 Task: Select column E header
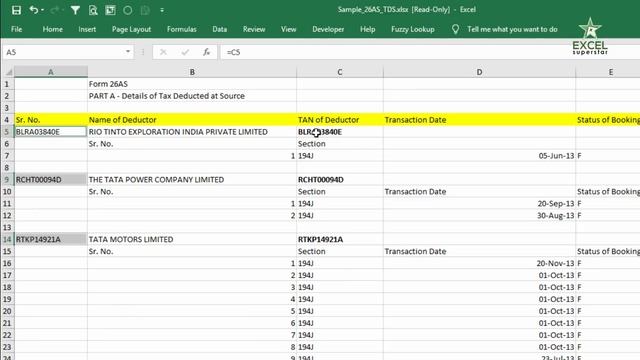click(608, 72)
